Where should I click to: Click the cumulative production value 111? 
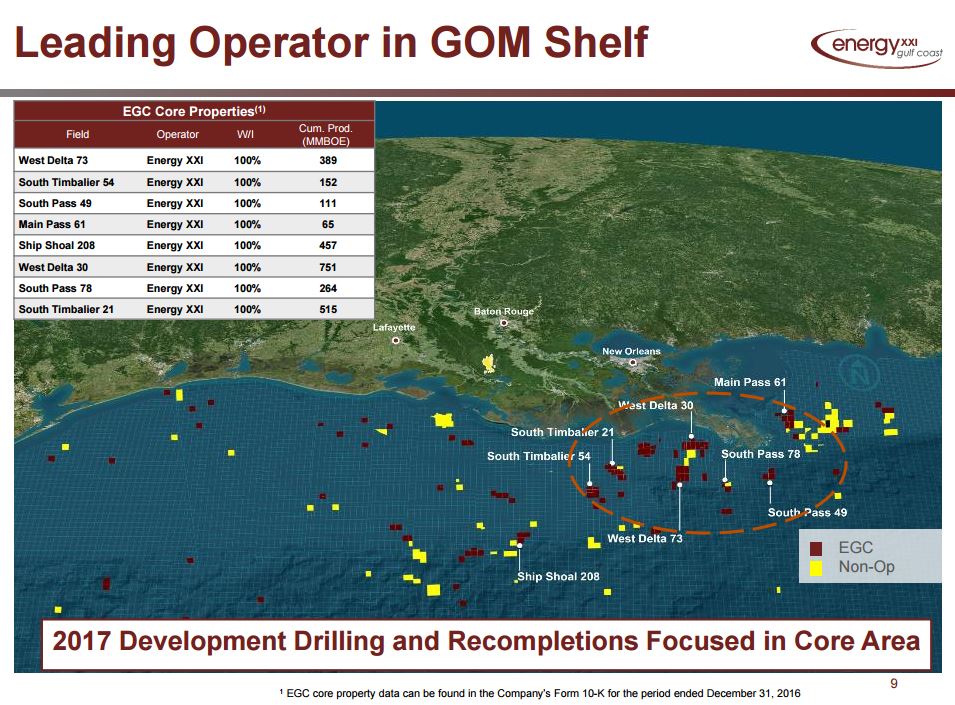328,203
